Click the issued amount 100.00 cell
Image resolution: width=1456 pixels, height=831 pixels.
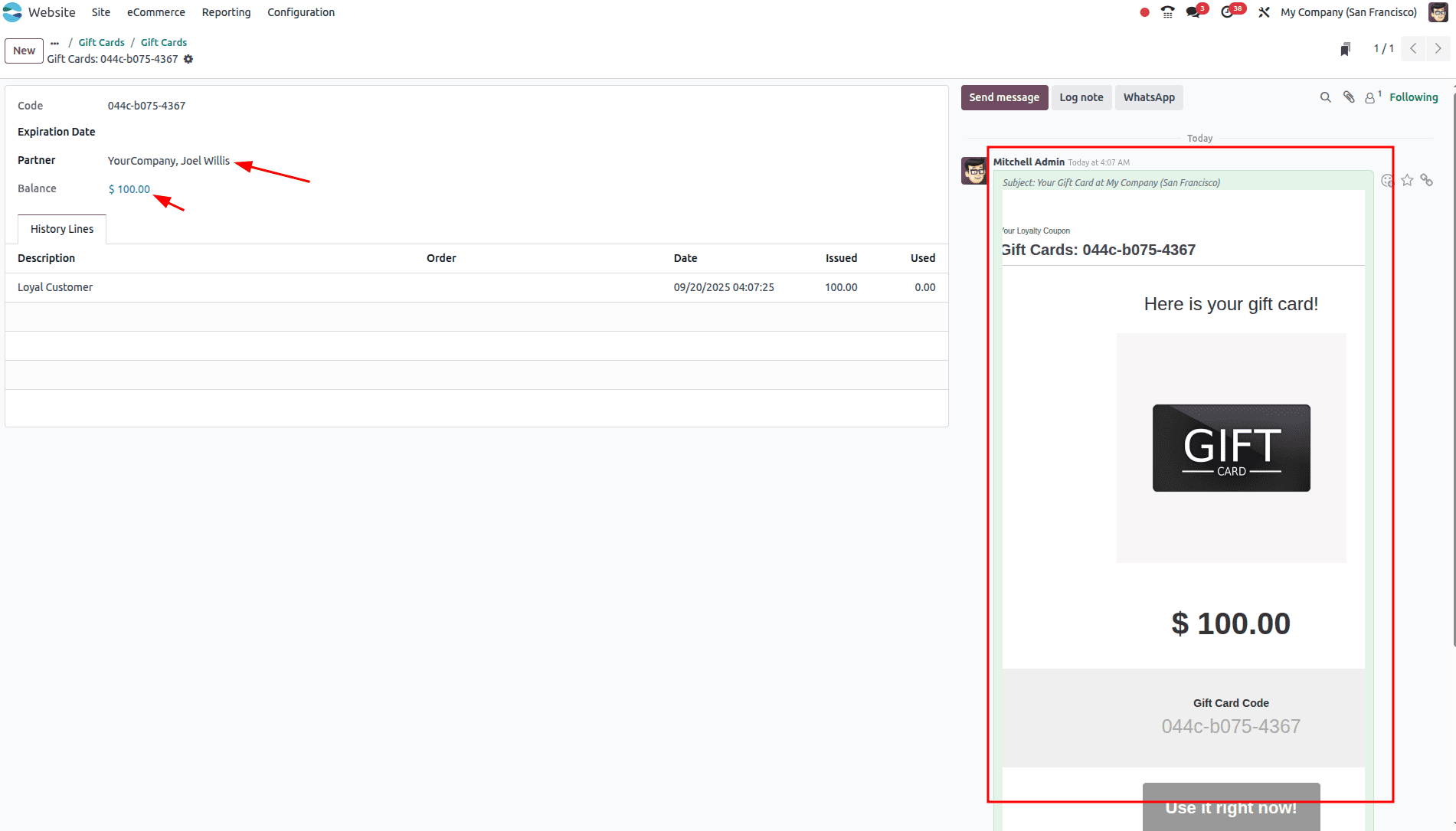[841, 287]
